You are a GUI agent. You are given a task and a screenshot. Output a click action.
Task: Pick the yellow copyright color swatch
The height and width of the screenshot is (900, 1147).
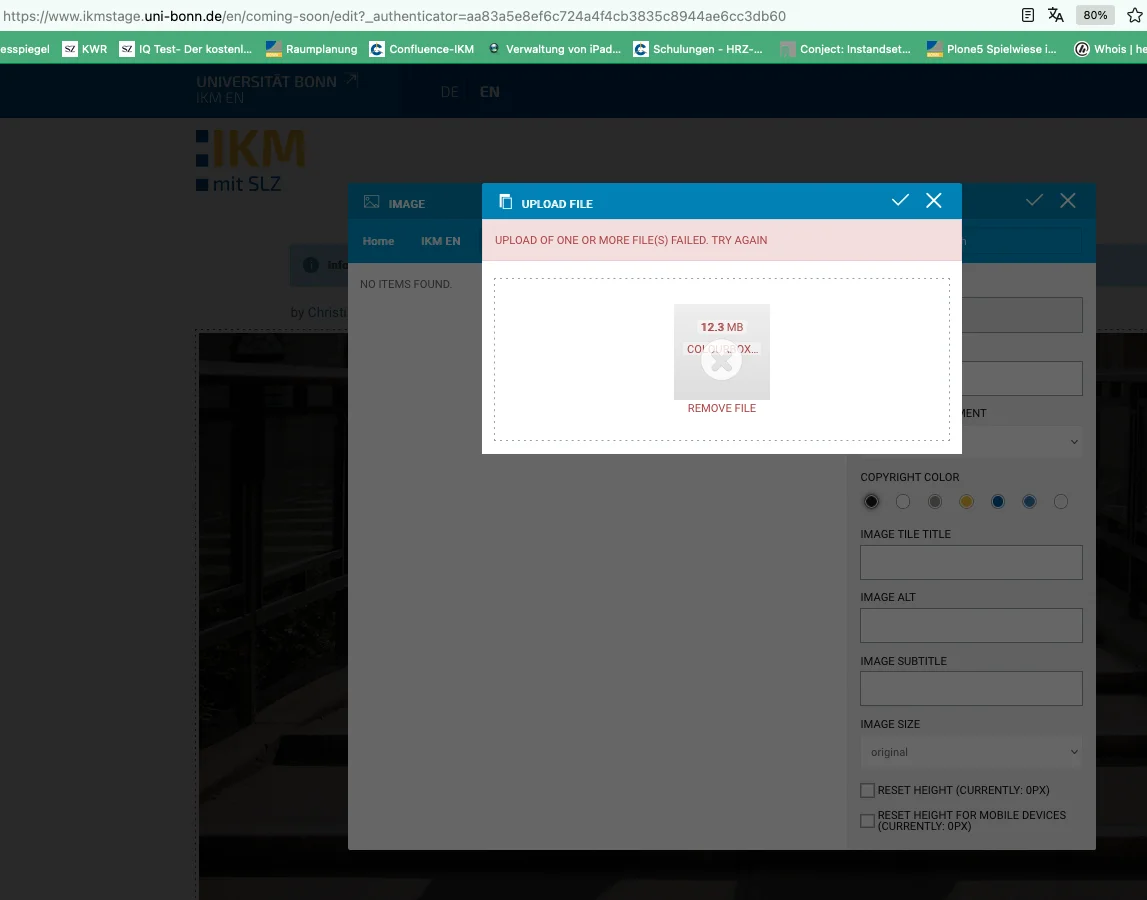(966, 501)
